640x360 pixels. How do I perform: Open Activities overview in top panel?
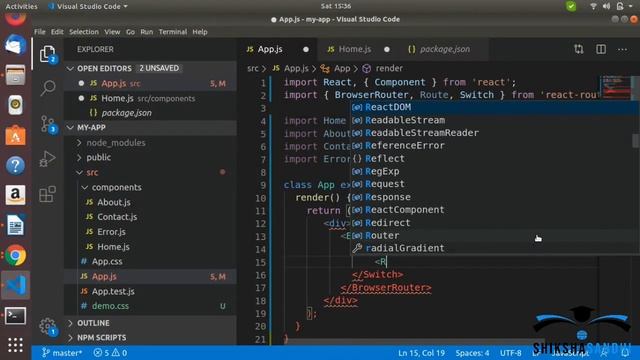pyautogui.click(x=21, y=6)
